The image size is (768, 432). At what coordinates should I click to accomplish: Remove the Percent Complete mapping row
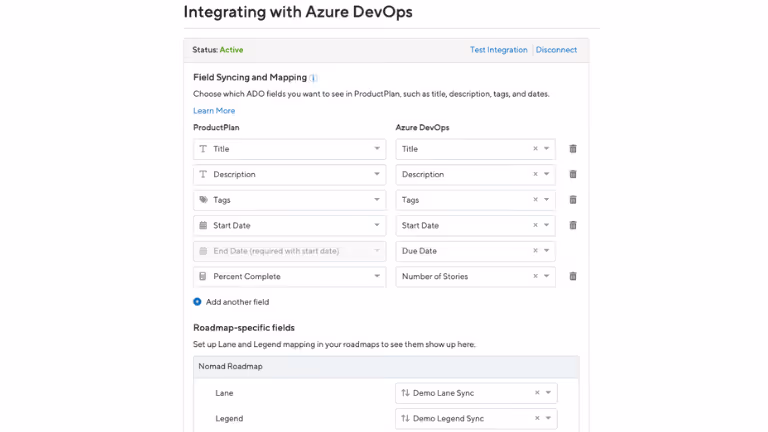[573, 276]
